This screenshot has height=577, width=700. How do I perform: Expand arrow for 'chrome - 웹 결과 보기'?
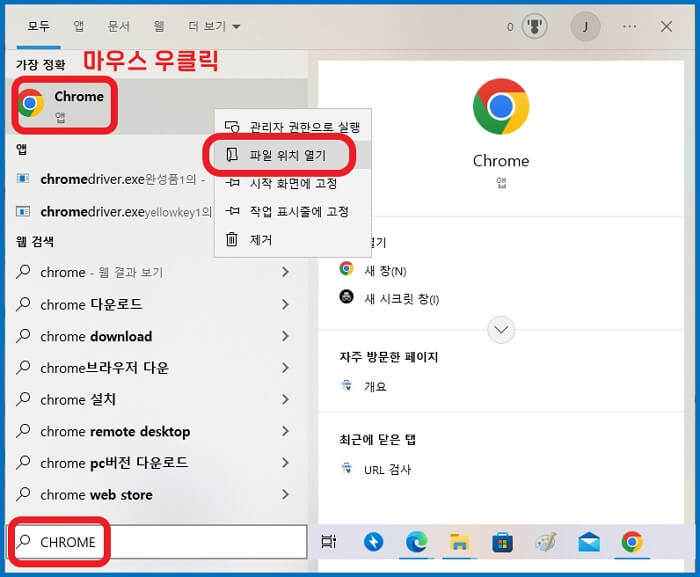pyautogui.click(x=285, y=272)
